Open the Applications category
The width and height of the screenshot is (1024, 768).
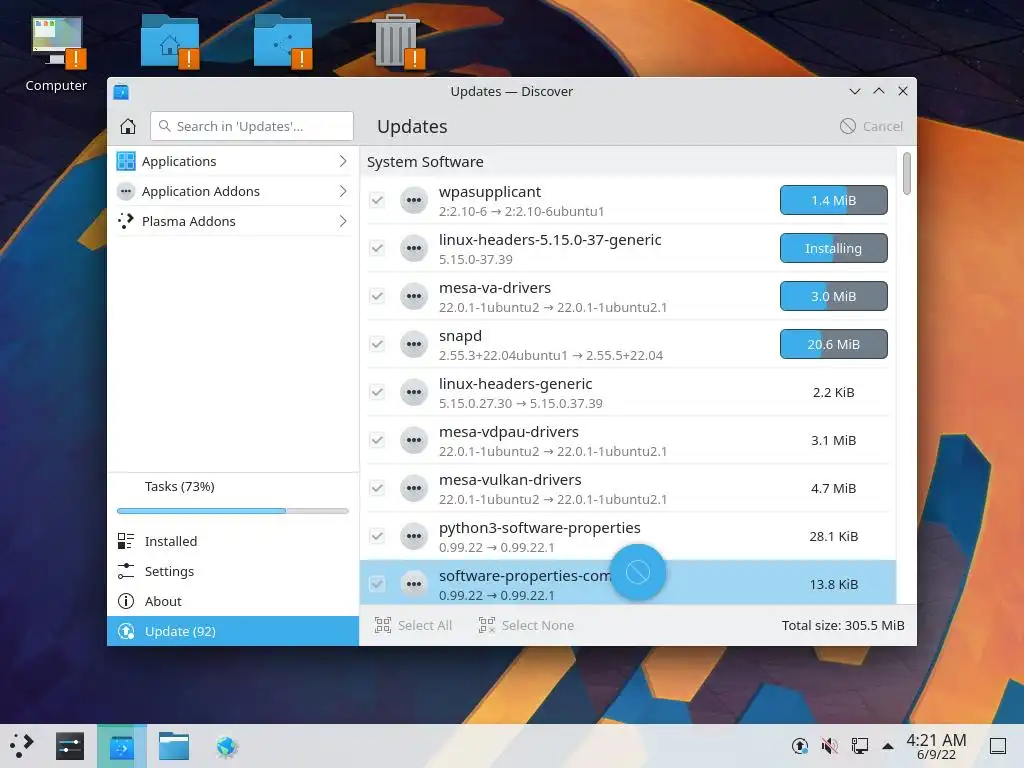point(233,161)
